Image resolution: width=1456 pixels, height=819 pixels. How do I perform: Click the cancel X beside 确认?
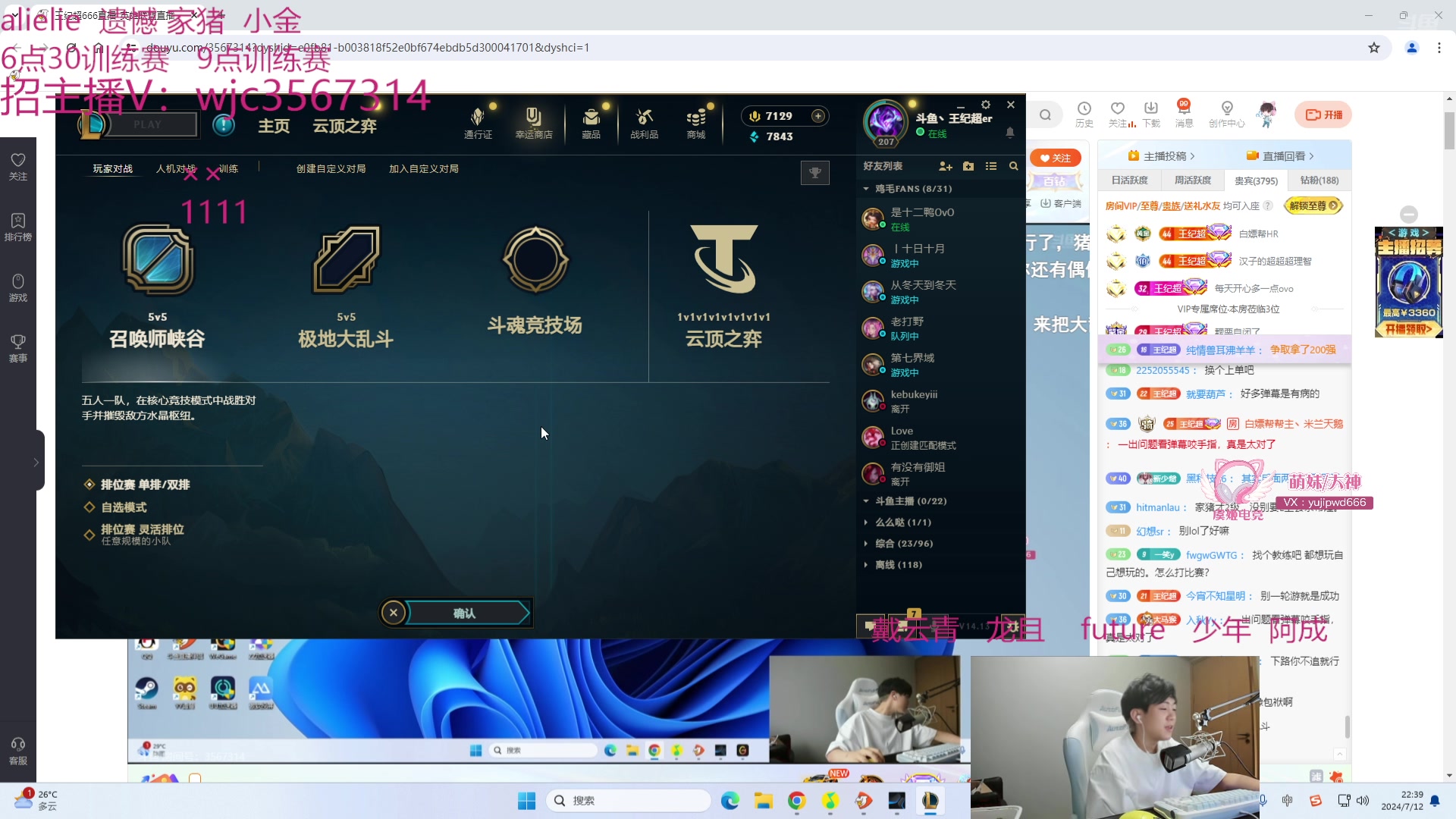(394, 613)
